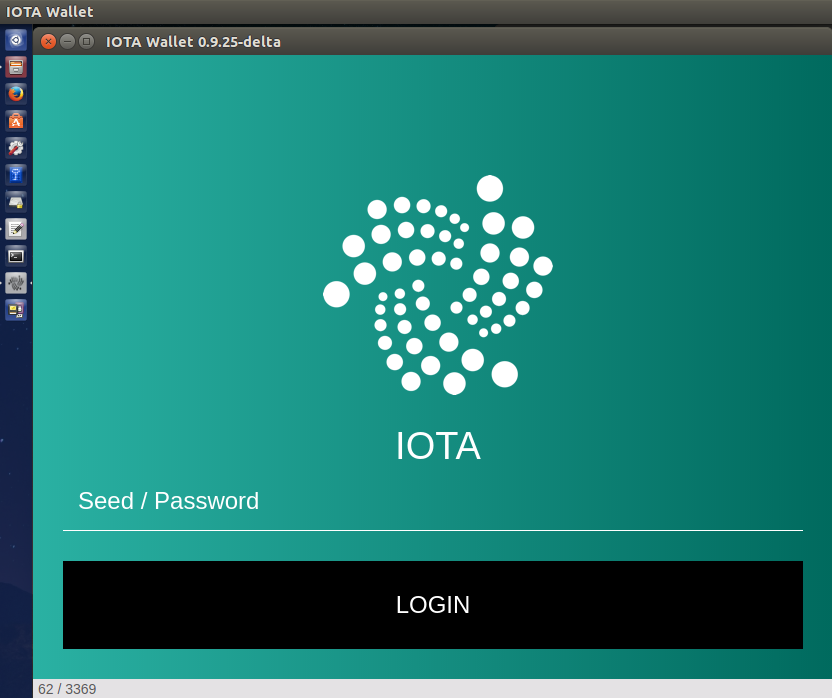Minimize the IOTA Wallet window
This screenshot has height=698, width=832.
67,41
